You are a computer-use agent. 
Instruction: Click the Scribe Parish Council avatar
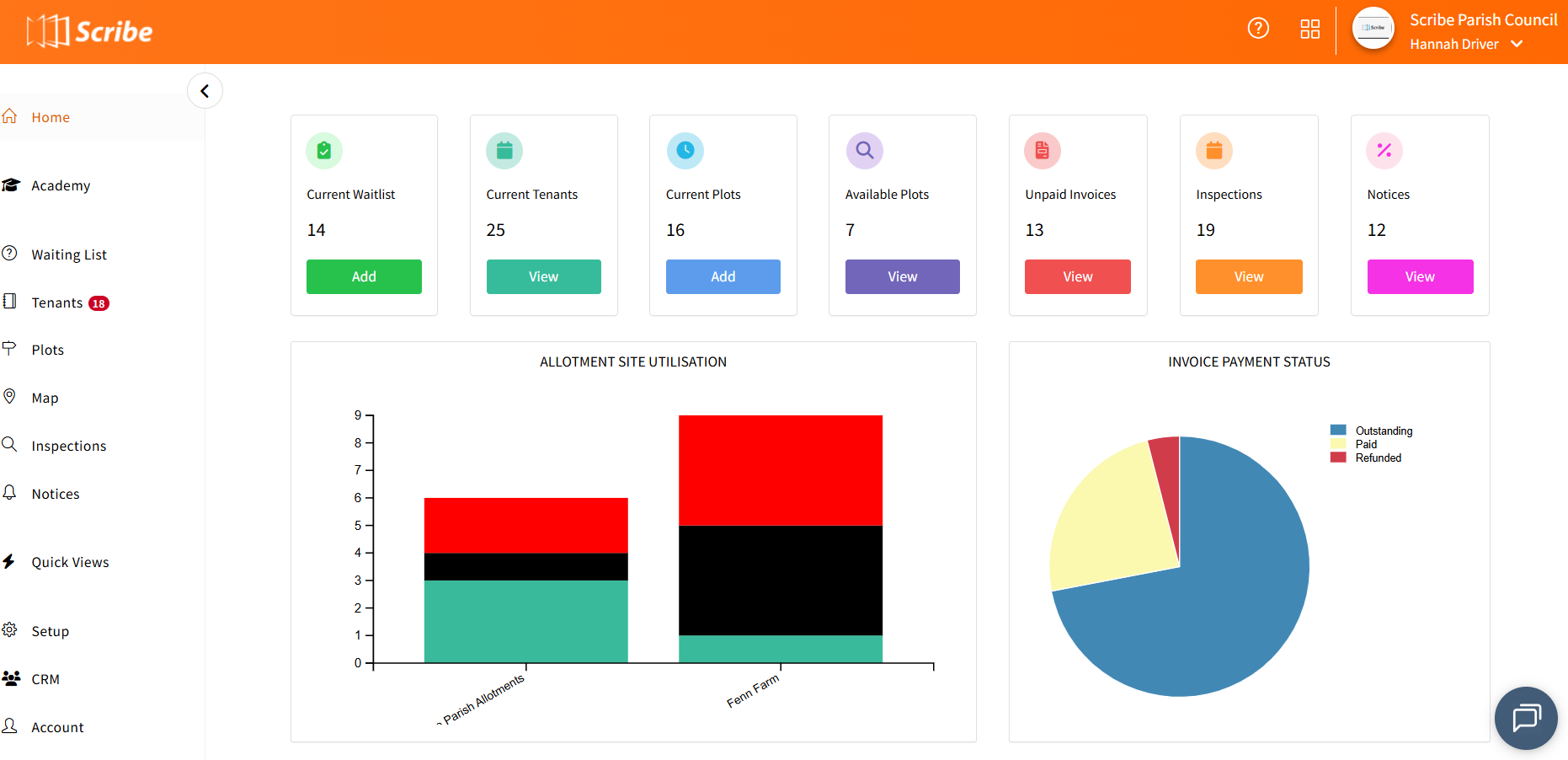tap(1373, 29)
